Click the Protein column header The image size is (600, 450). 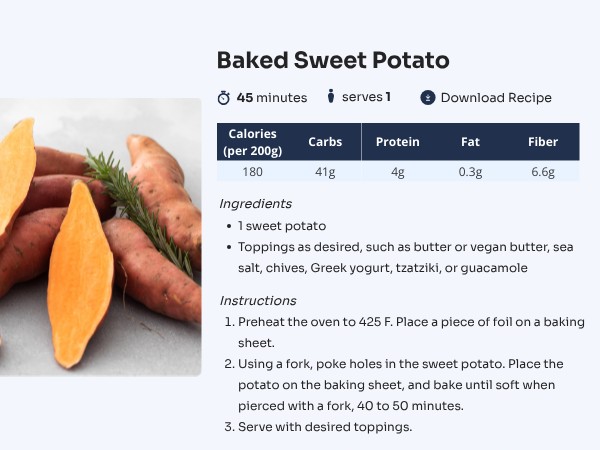point(397,142)
